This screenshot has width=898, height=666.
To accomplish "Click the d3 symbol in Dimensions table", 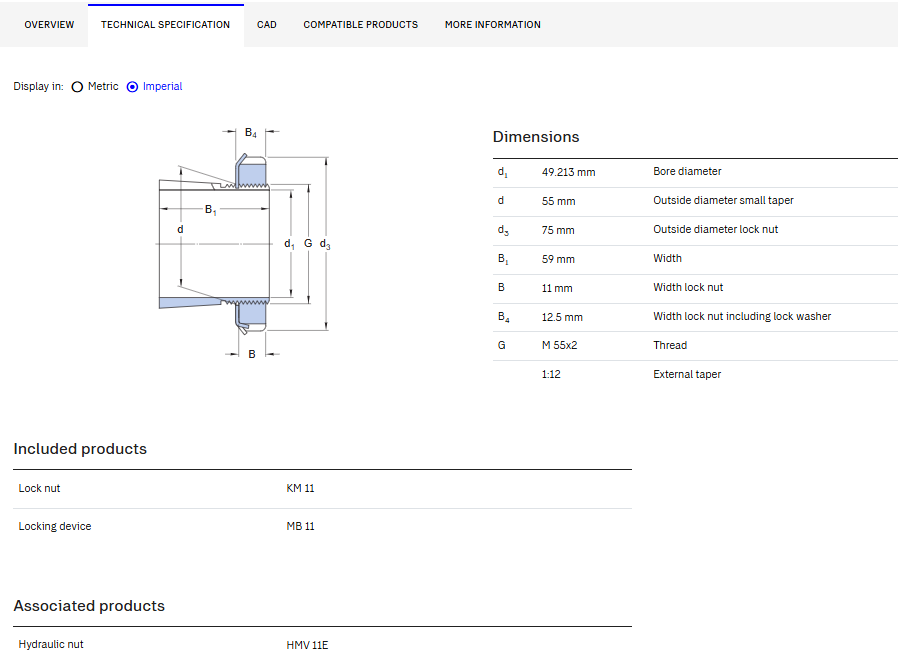I will tap(503, 230).
